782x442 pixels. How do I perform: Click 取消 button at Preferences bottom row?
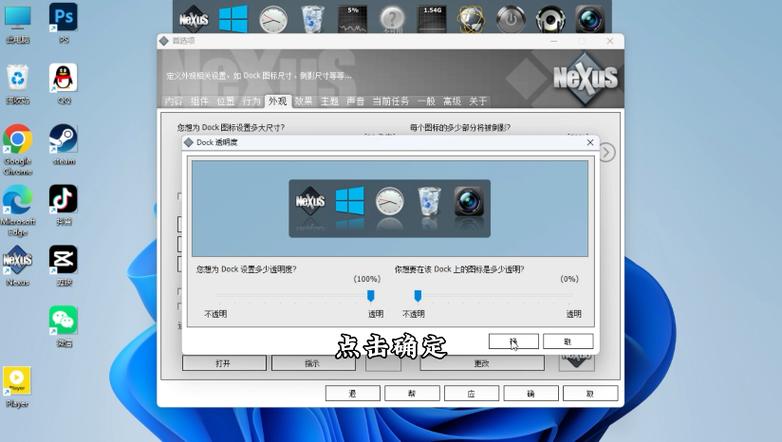tap(590, 393)
